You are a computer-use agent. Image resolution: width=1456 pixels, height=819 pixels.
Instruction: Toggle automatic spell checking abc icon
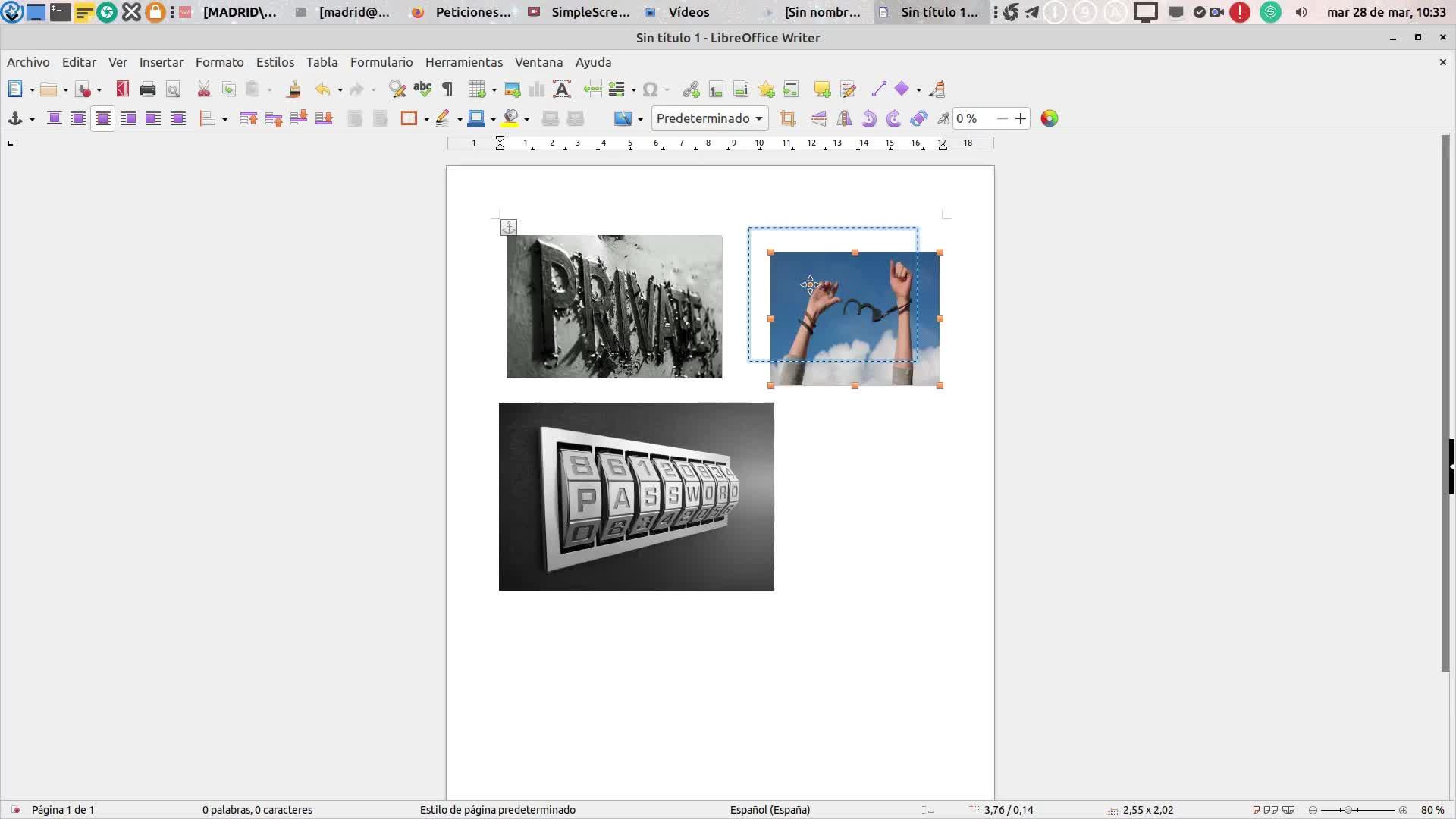[422, 89]
